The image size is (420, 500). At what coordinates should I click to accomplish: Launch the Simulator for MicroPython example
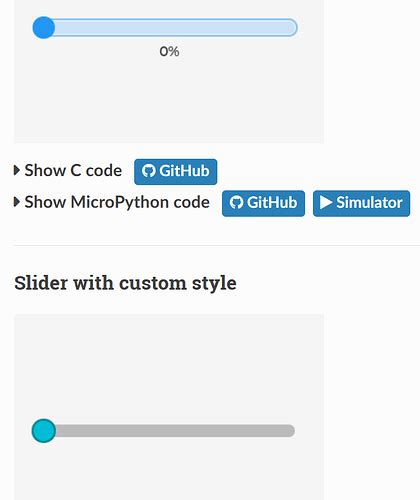click(x=361, y=203)
